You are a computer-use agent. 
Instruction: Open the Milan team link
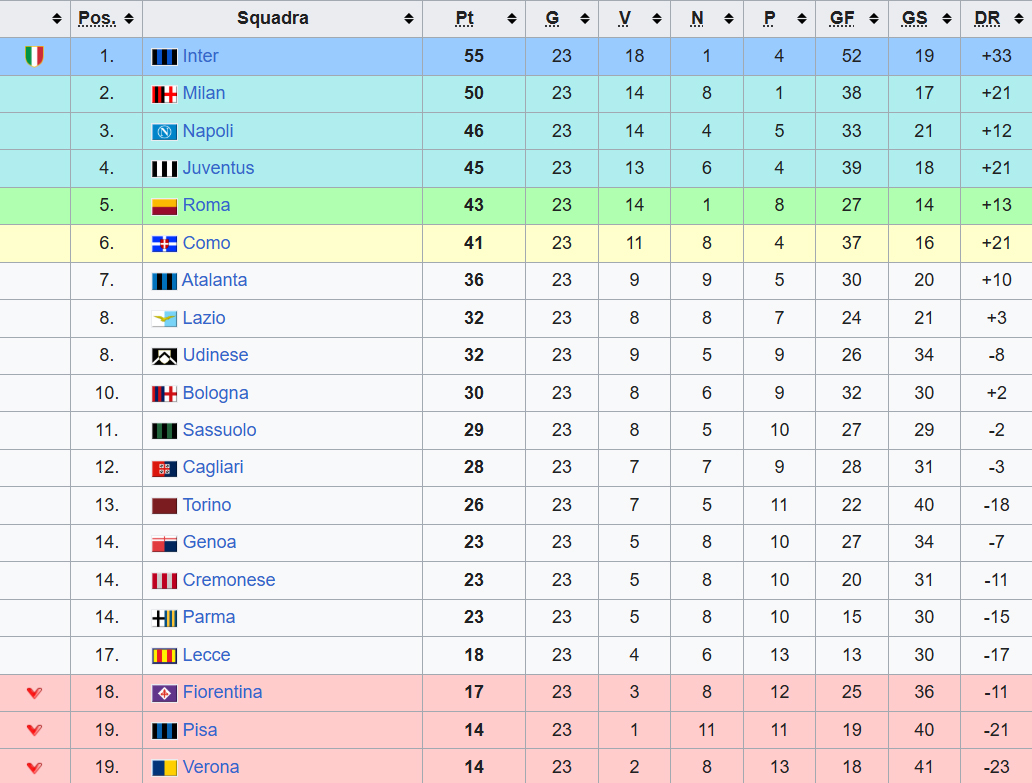coord(204,94)
